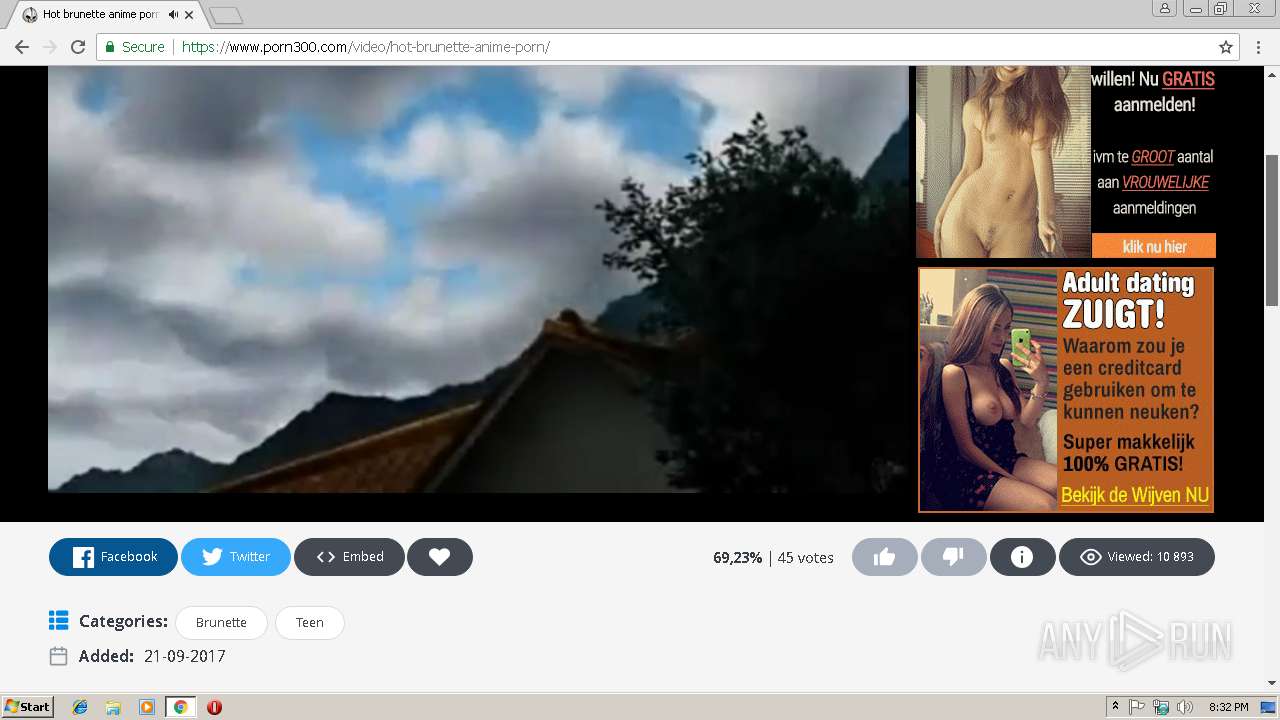Open the red Opera taskbar icon
This screenshot has width=1280, height=720.
214,707
